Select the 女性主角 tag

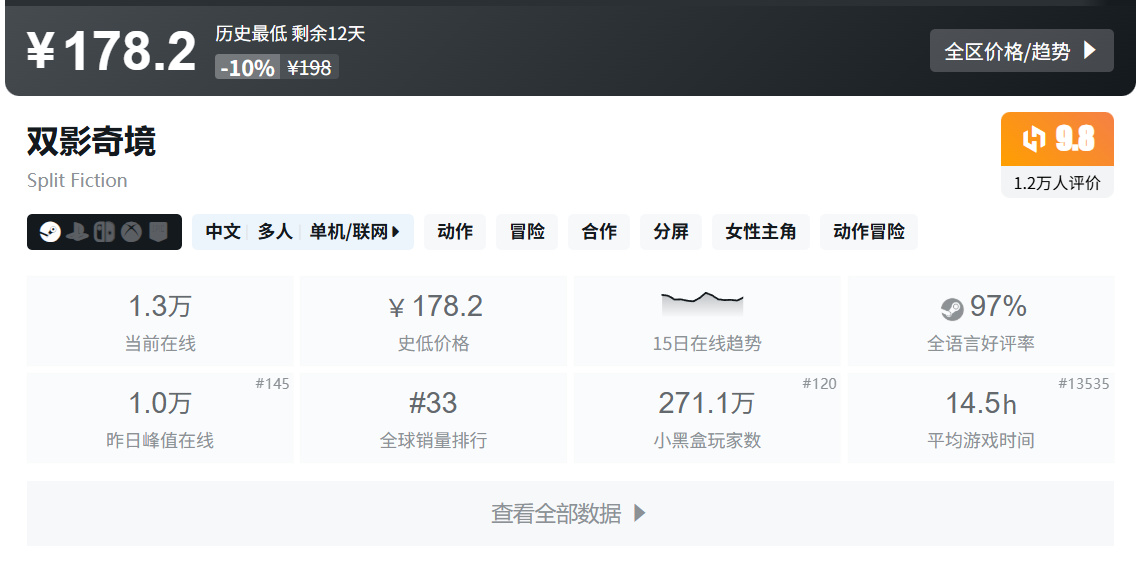coord(761,232)
